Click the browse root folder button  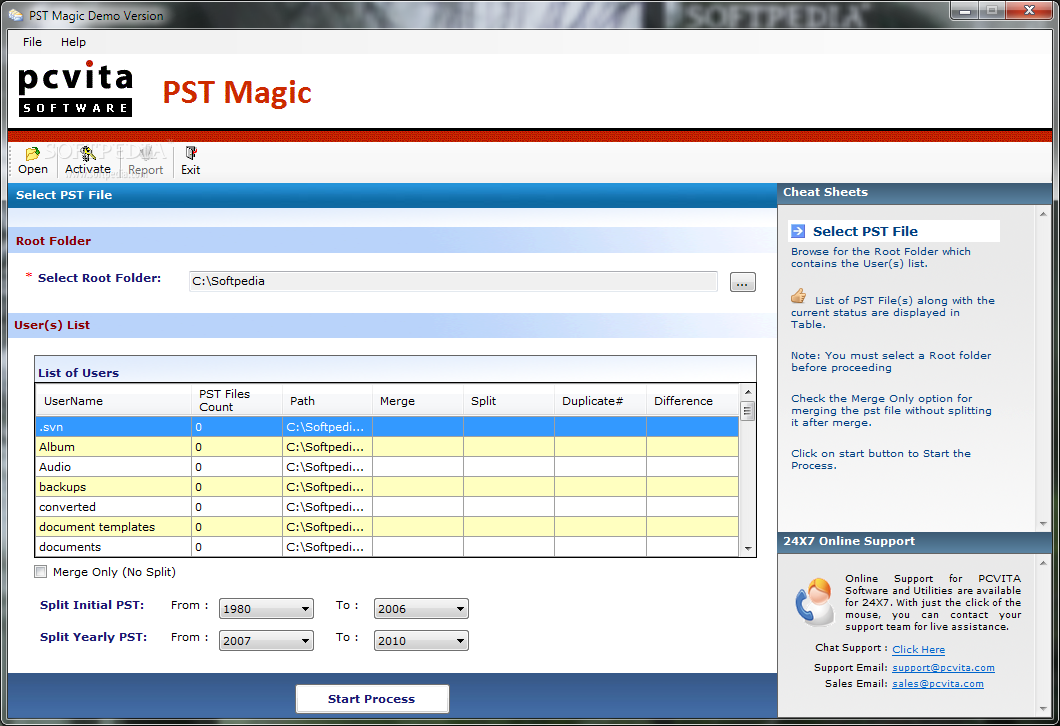[742, 283]
